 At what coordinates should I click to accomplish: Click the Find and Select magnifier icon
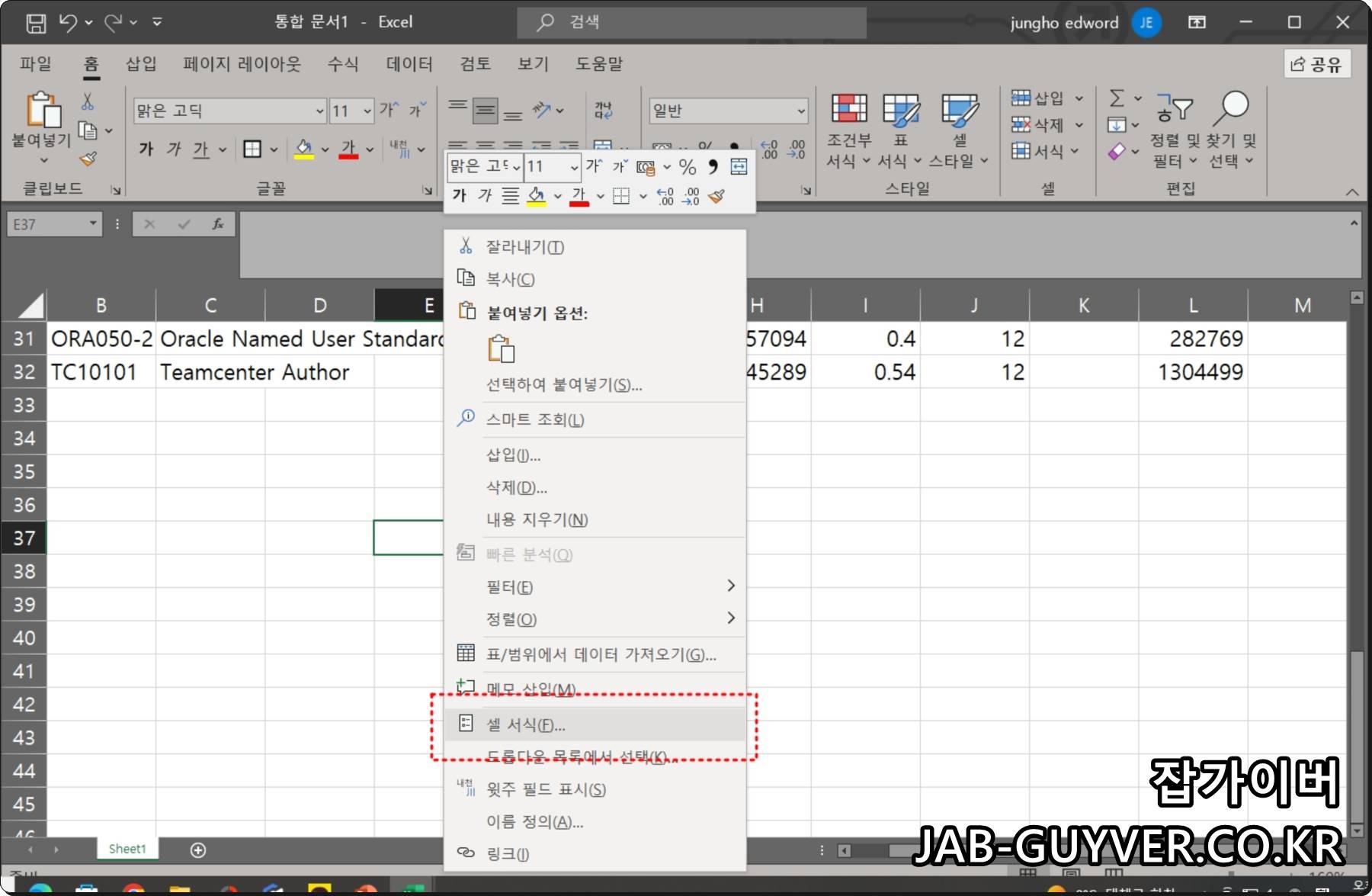(1231, 108)
